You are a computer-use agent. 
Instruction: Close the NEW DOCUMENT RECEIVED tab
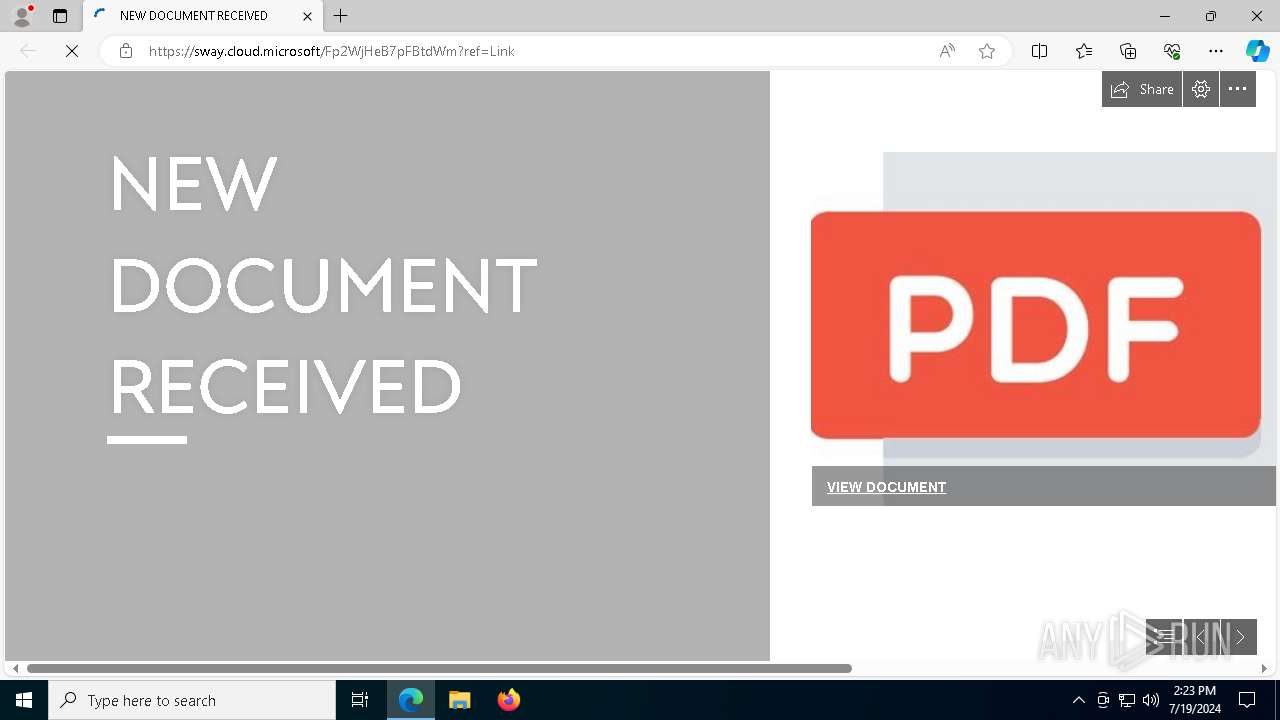tap(307, 16)
